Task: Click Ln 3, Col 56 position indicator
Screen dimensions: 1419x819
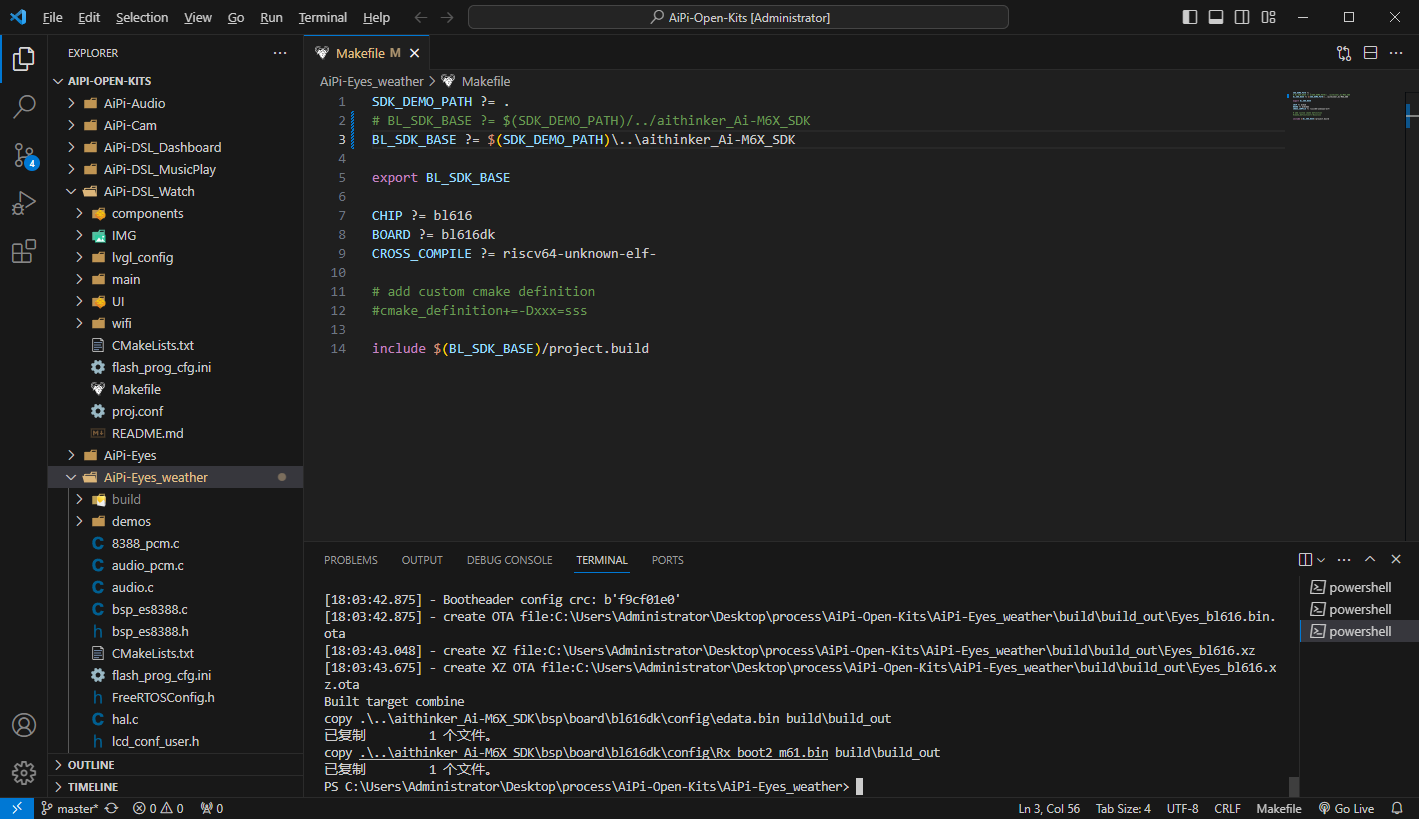Action: (1049, 808)
